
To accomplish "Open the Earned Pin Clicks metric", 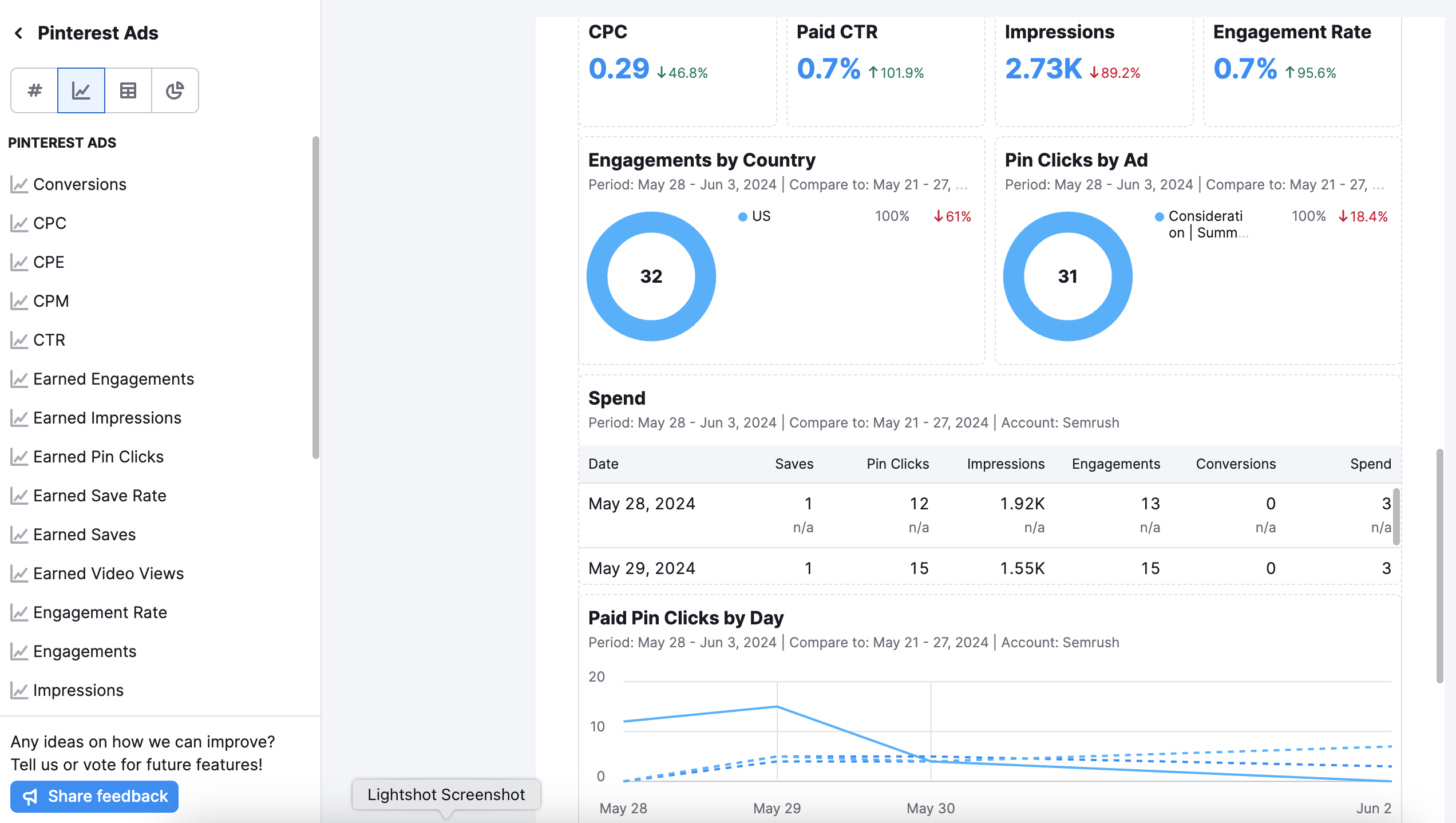I will pyautogui.click(x=98, y=456).
